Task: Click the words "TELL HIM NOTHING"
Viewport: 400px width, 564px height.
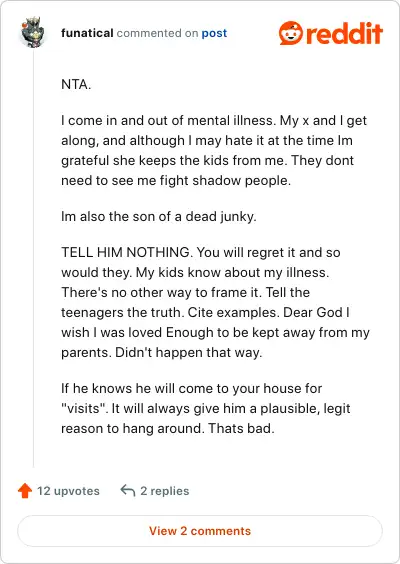Action: 125,252
